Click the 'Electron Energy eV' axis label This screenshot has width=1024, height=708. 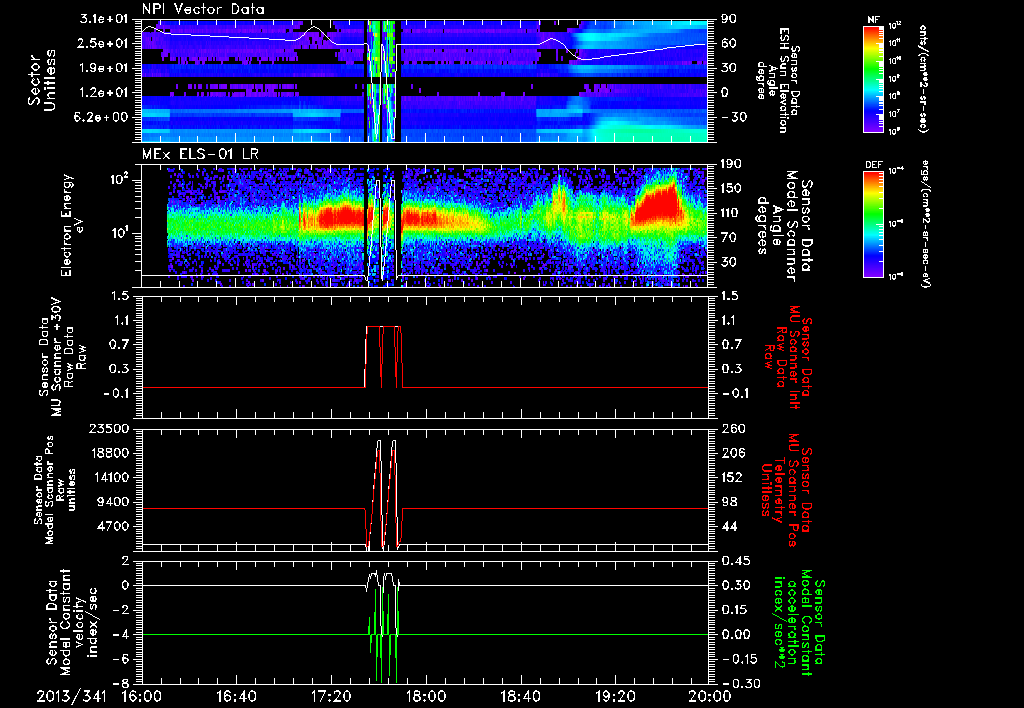click(x=71, y=225)
